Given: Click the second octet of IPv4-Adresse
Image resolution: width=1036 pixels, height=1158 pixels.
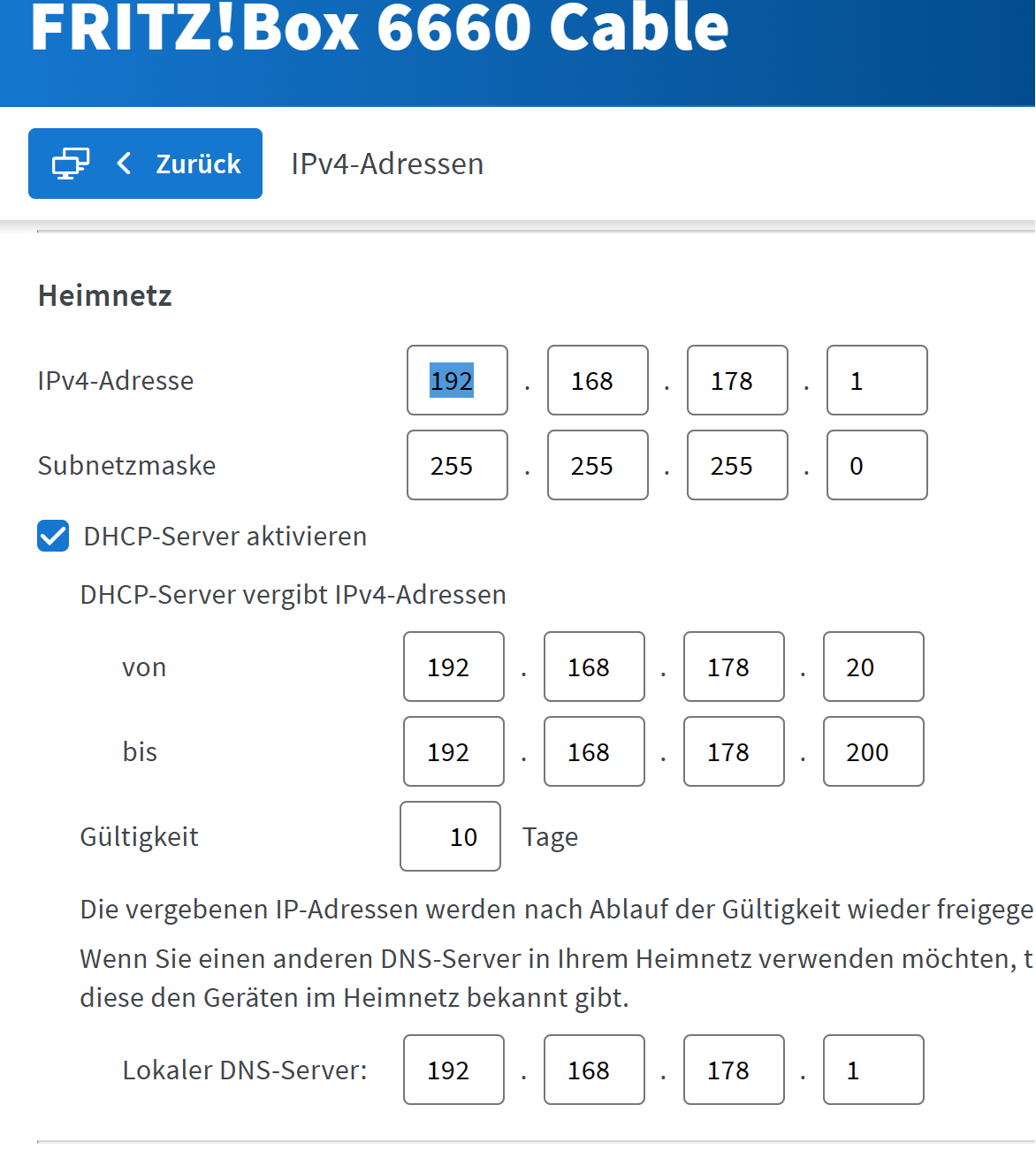Looking at the screenshot, I should point(598,381).
